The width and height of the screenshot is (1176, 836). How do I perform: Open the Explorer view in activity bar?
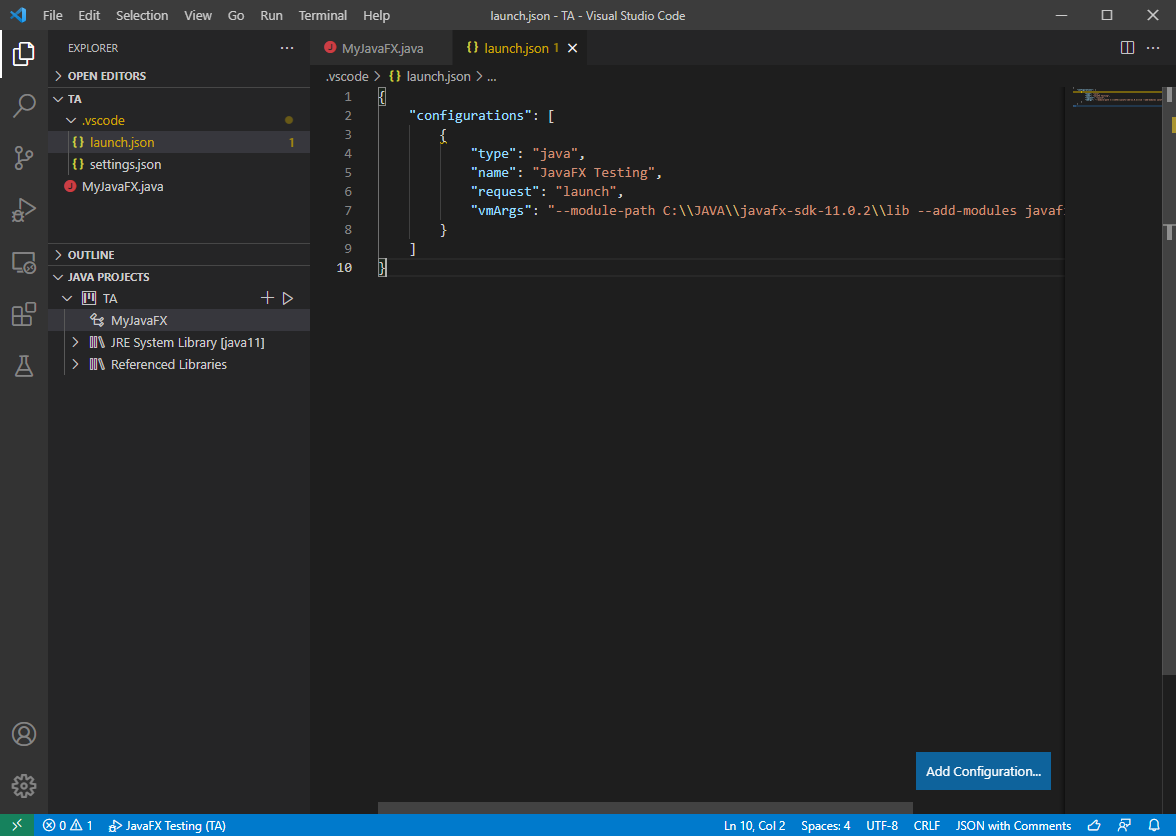[23, 54]
